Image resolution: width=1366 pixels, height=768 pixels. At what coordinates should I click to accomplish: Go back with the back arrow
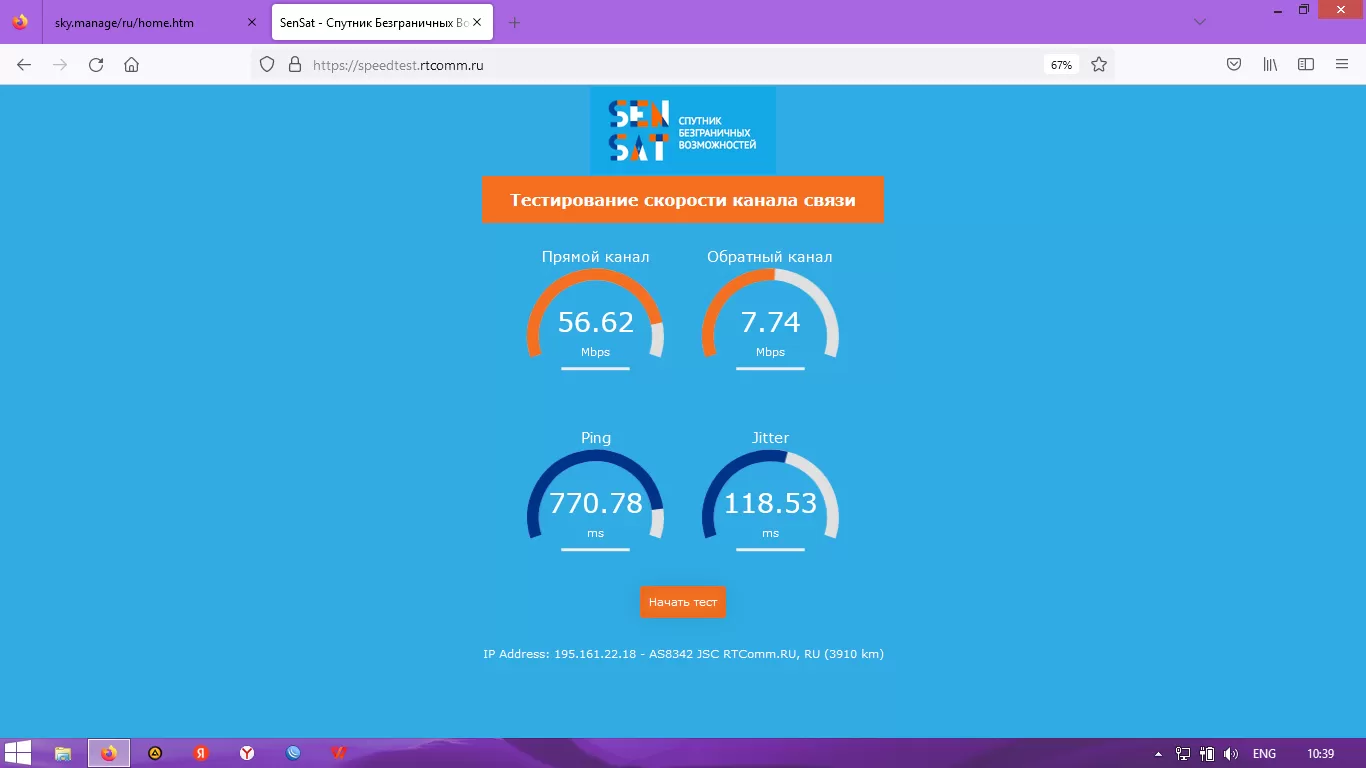(x=24, y=64)
